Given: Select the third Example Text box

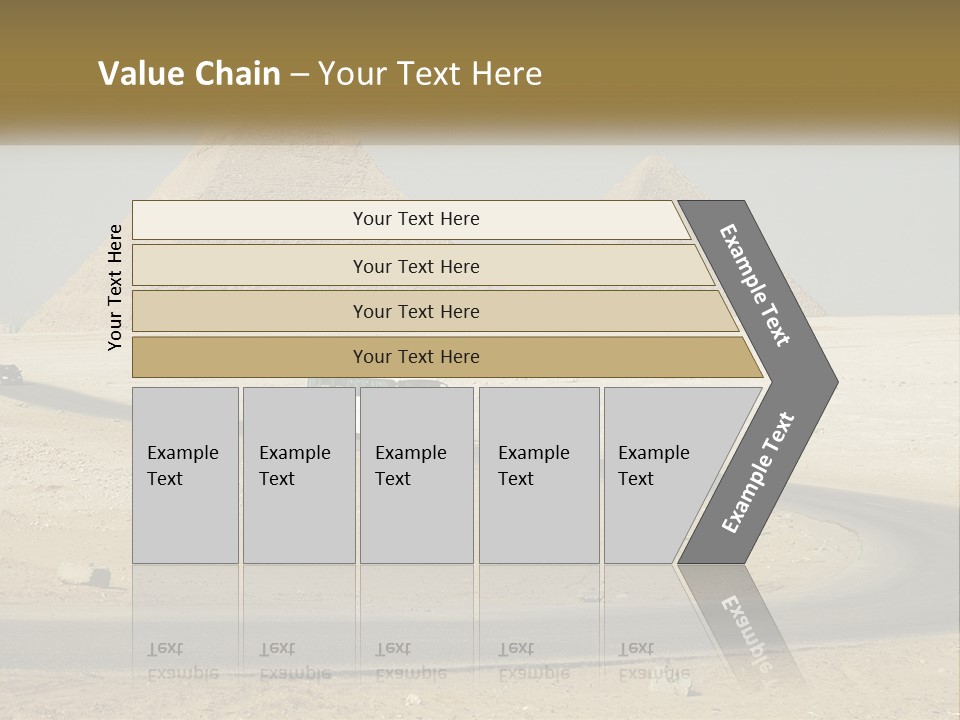Looking at the screenshot, I should point(416,475).
